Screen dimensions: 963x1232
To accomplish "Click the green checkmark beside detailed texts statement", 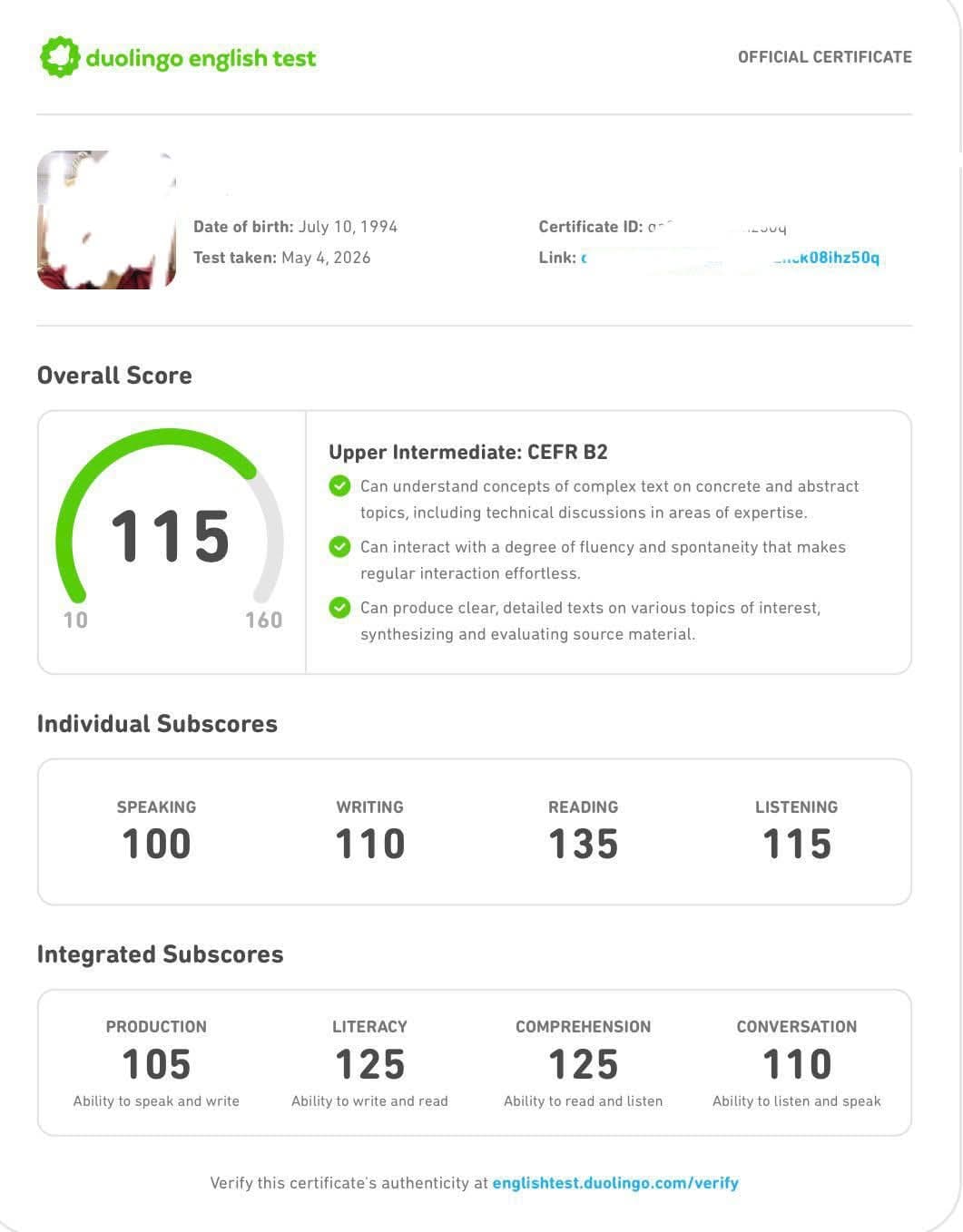I will (x=339, y=608).
